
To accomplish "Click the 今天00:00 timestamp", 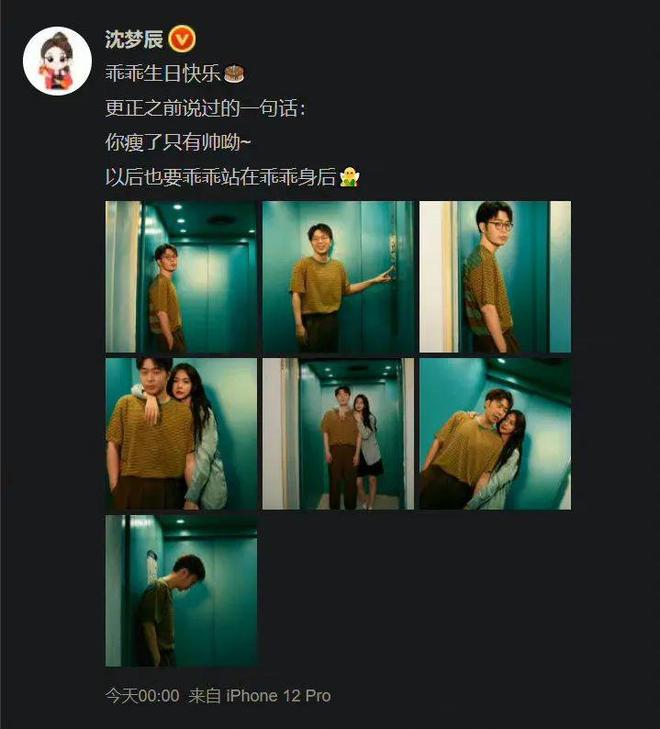I will click(142, 696).
